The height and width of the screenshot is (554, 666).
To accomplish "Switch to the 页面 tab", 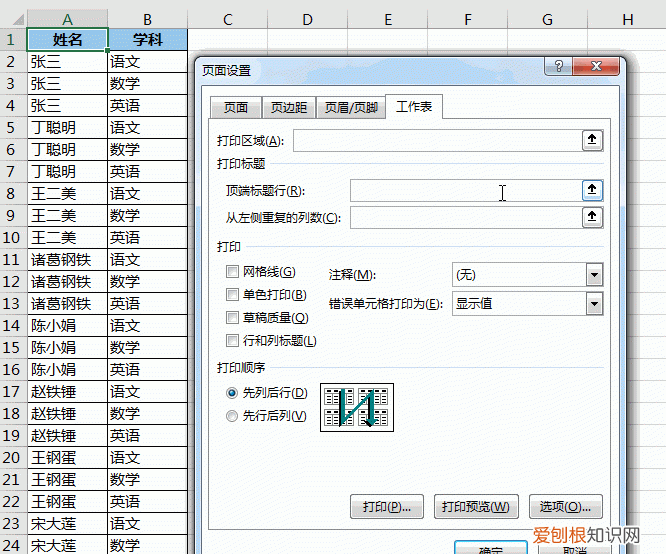I will 236,107.
